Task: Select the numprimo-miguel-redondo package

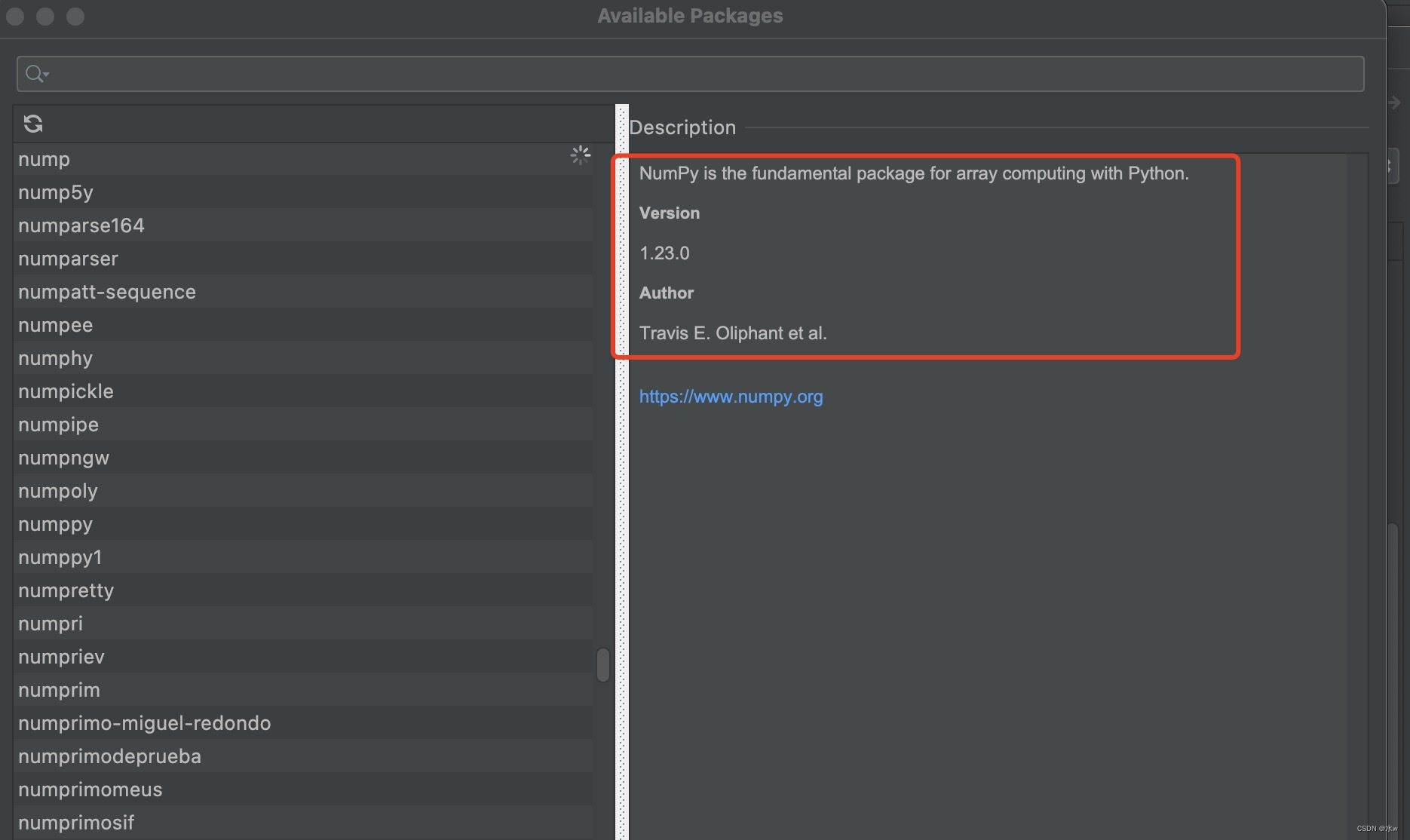Action: 303,723
